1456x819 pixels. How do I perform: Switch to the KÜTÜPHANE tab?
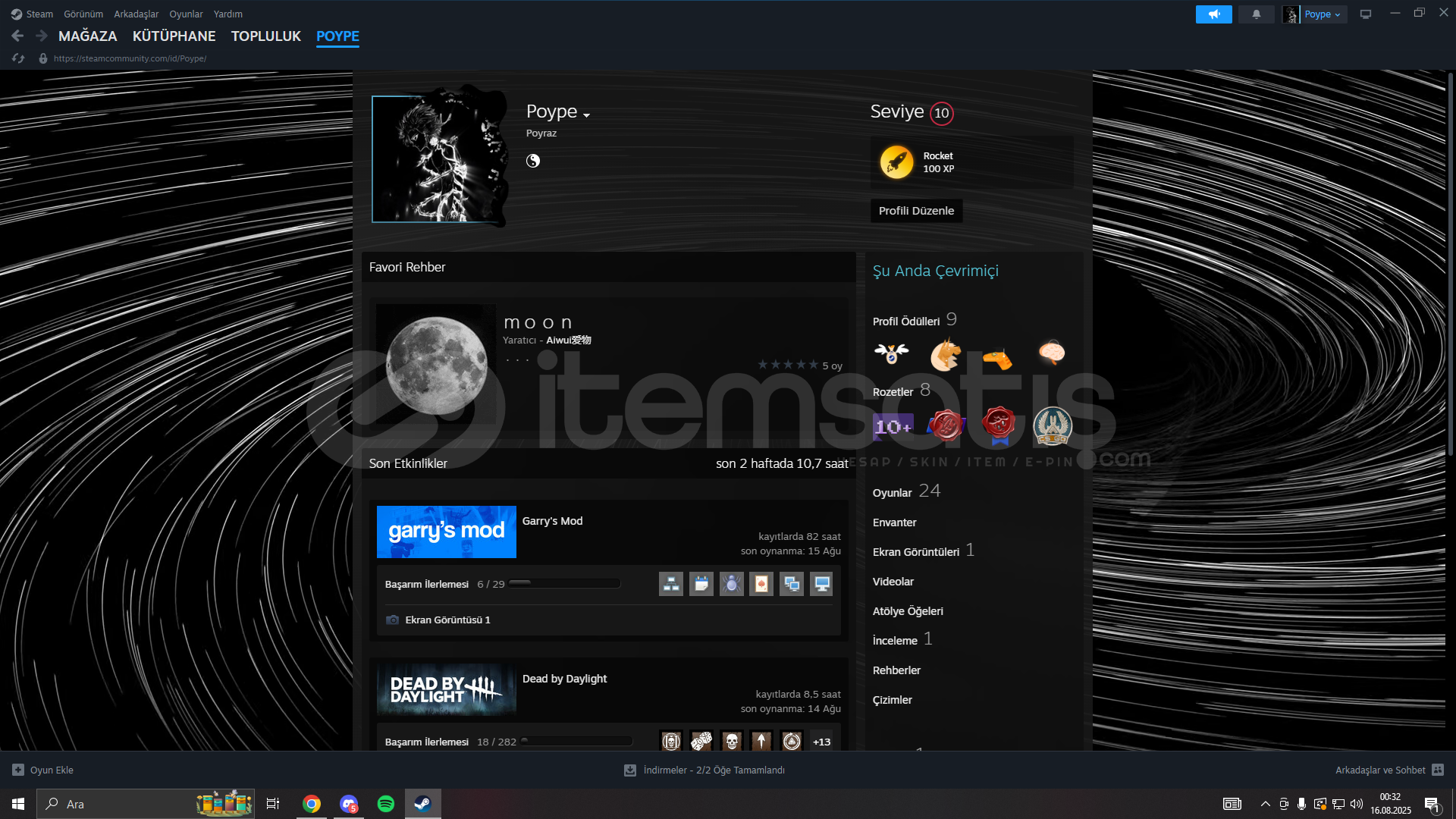click(x=174, y=36)
